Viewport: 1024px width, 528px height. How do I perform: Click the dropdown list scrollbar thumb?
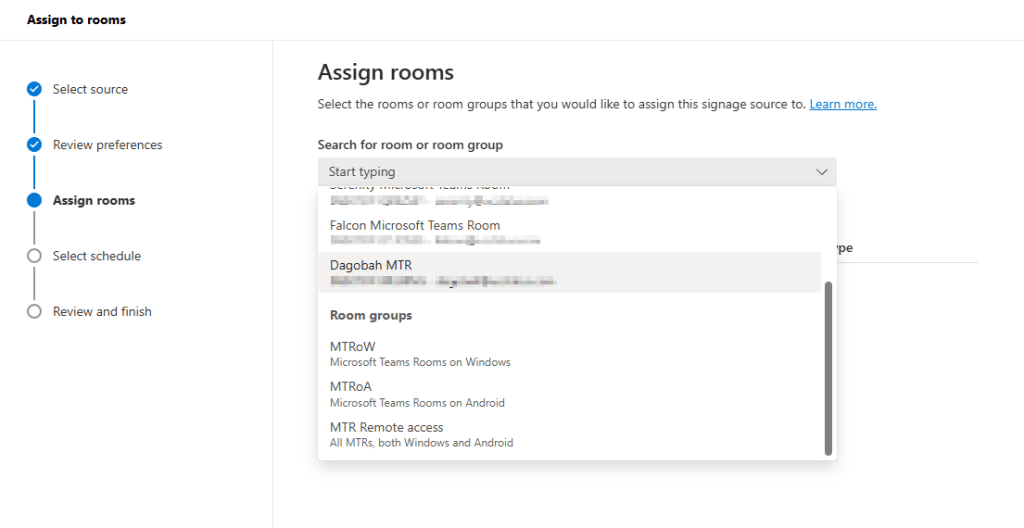tap(828, 368)
